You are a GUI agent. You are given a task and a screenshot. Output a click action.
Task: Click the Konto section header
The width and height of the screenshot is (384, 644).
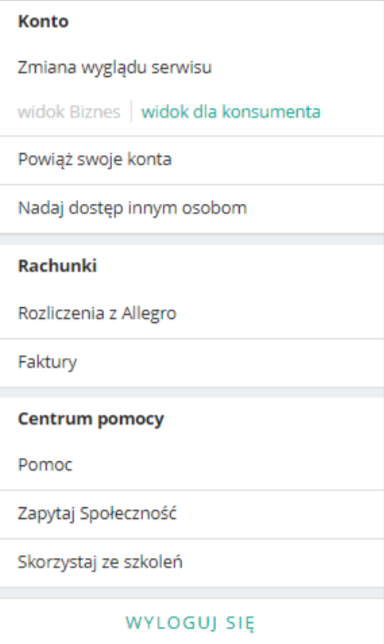click(43, 21)
